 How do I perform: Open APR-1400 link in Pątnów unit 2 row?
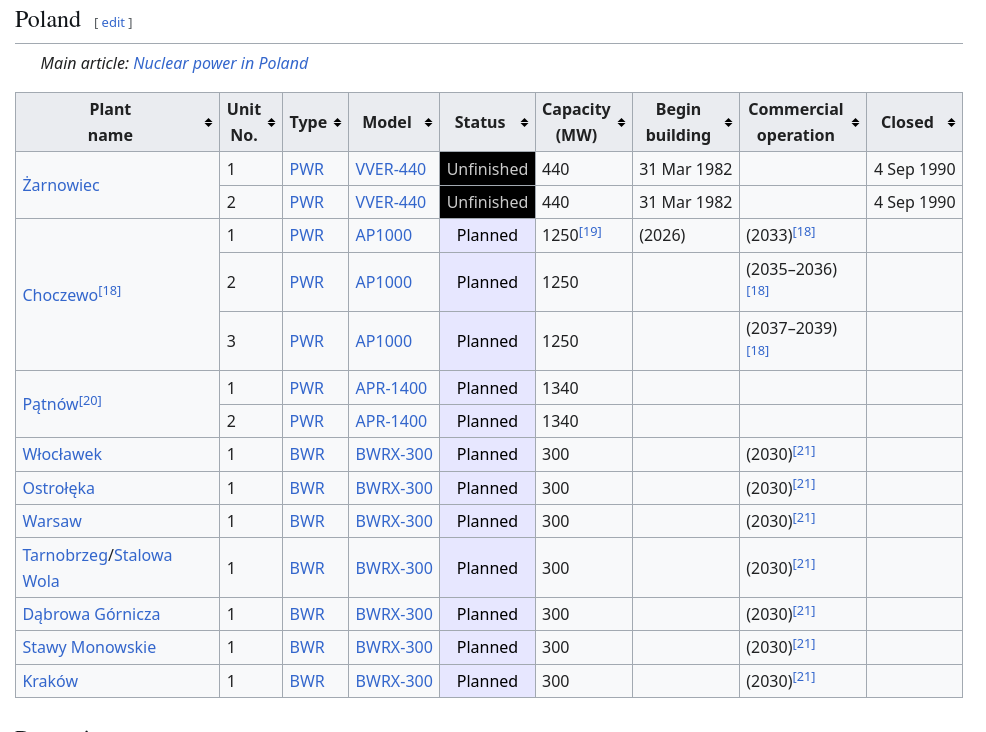click(x=391, y=421)
